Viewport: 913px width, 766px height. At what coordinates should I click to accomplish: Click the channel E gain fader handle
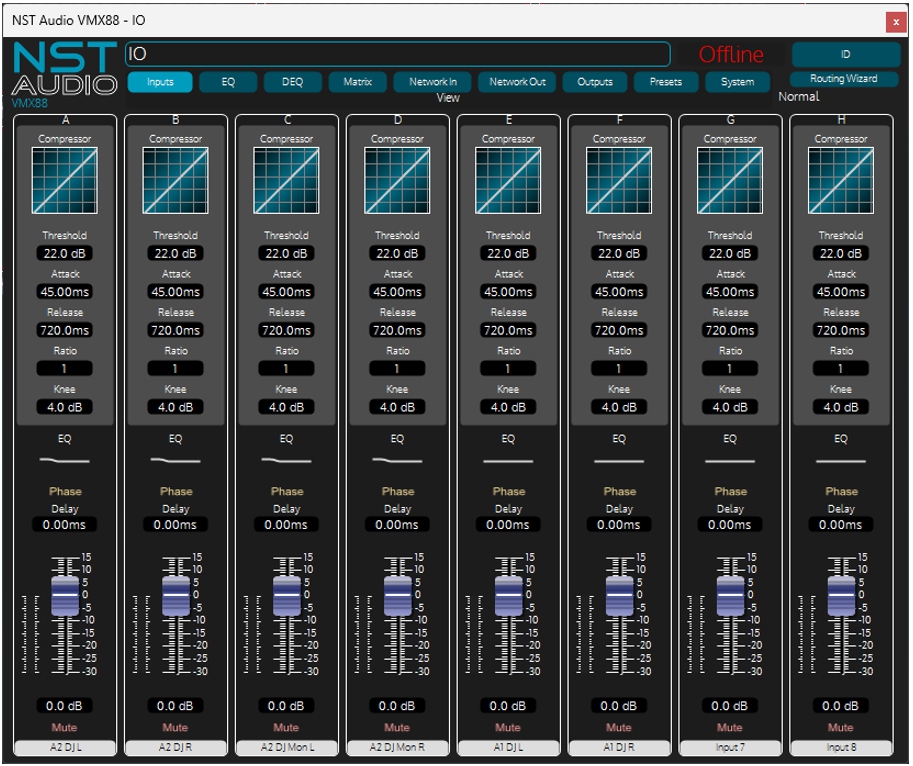509,594
